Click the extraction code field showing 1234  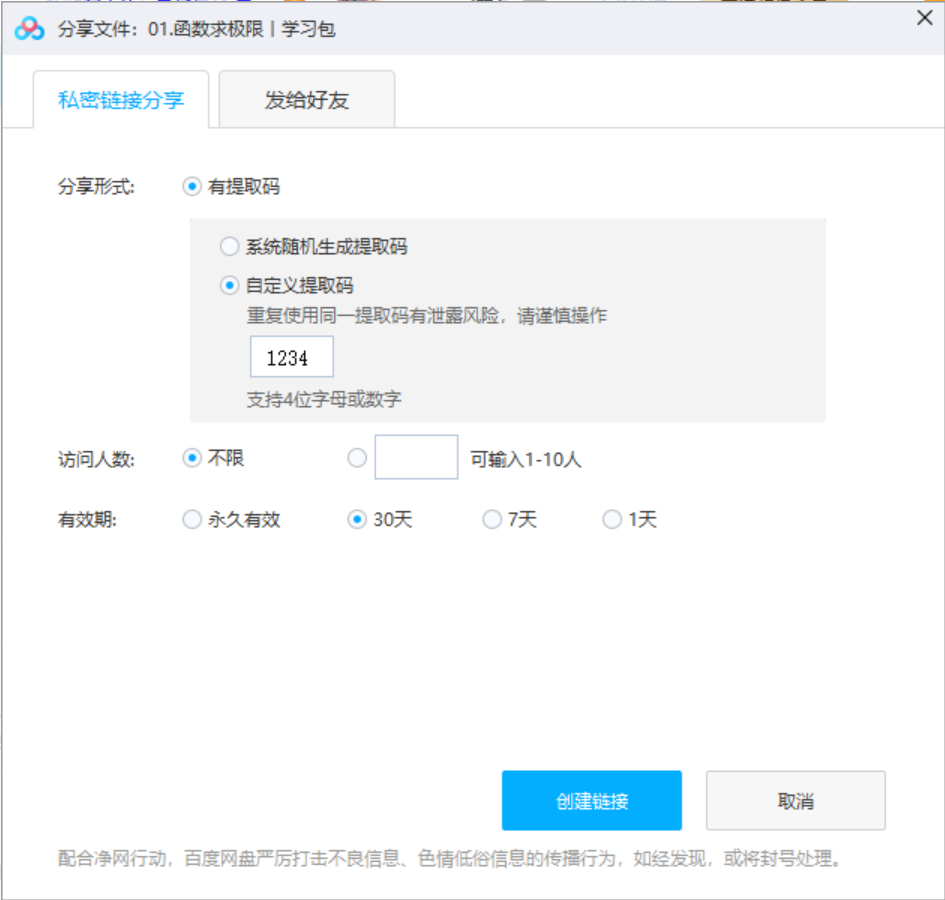point(292,357)
